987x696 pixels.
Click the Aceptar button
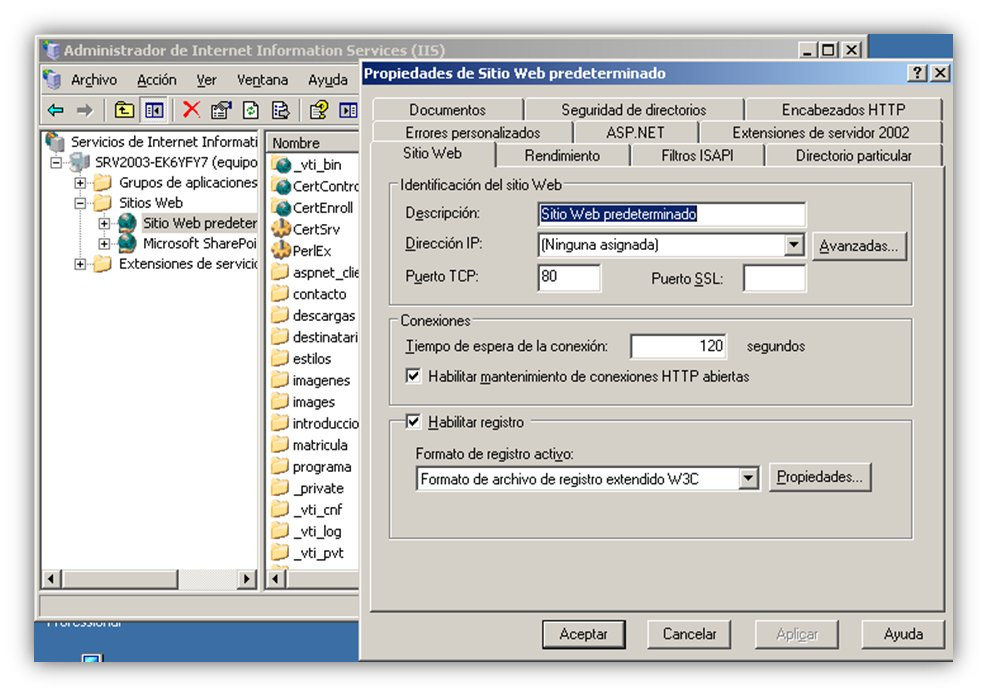584,634
